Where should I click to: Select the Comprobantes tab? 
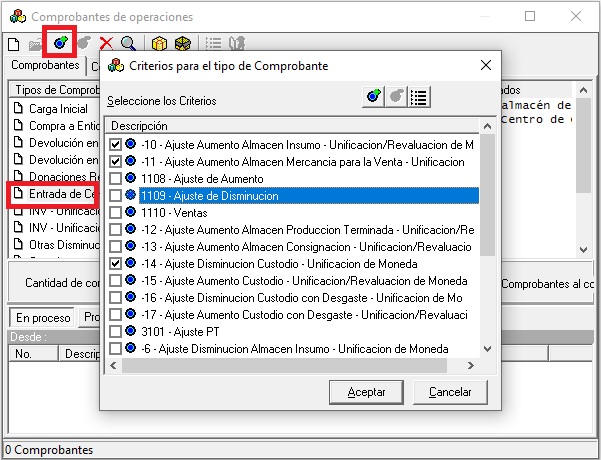[x=45, y=65]
